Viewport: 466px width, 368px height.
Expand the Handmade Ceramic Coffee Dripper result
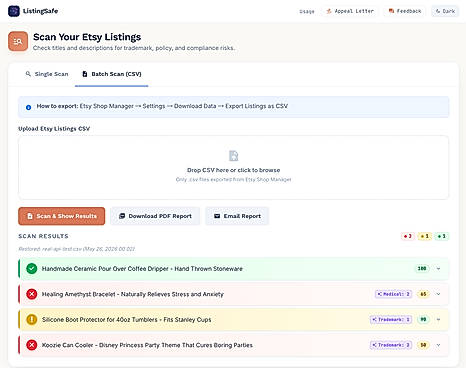tap(438, 269)
